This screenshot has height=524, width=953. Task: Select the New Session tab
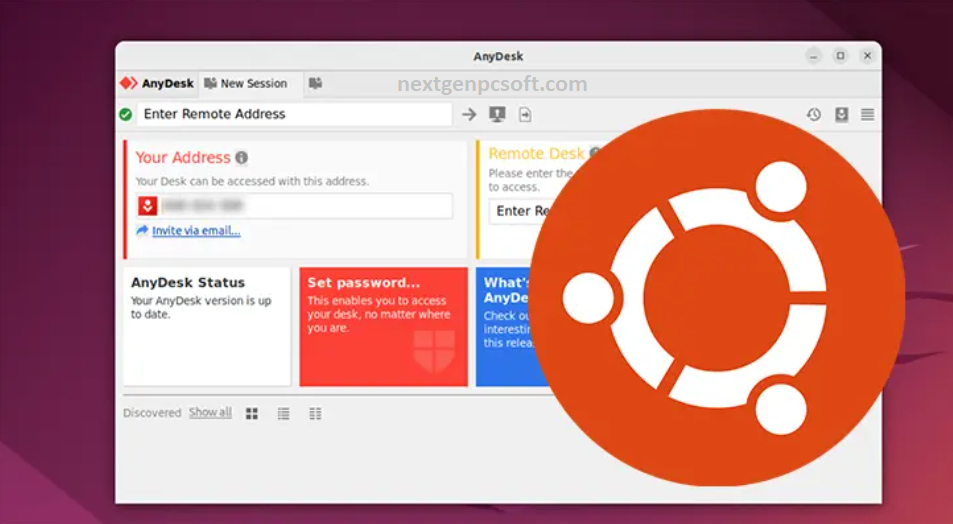246,84
